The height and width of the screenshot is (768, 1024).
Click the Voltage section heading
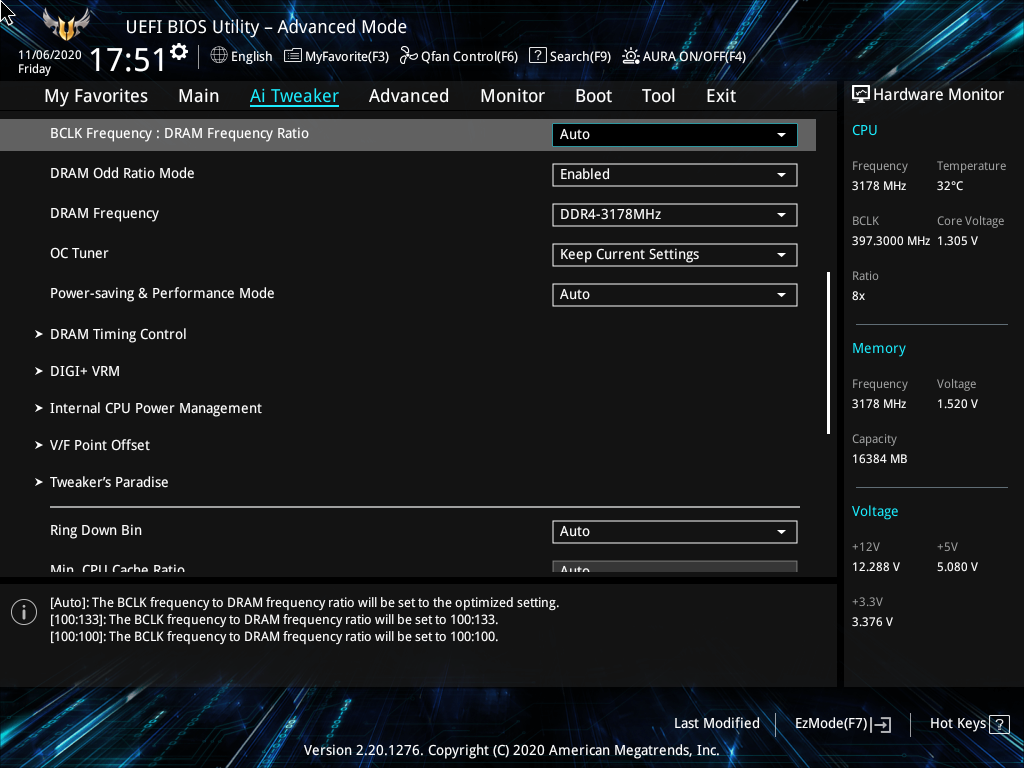(874, 511)
